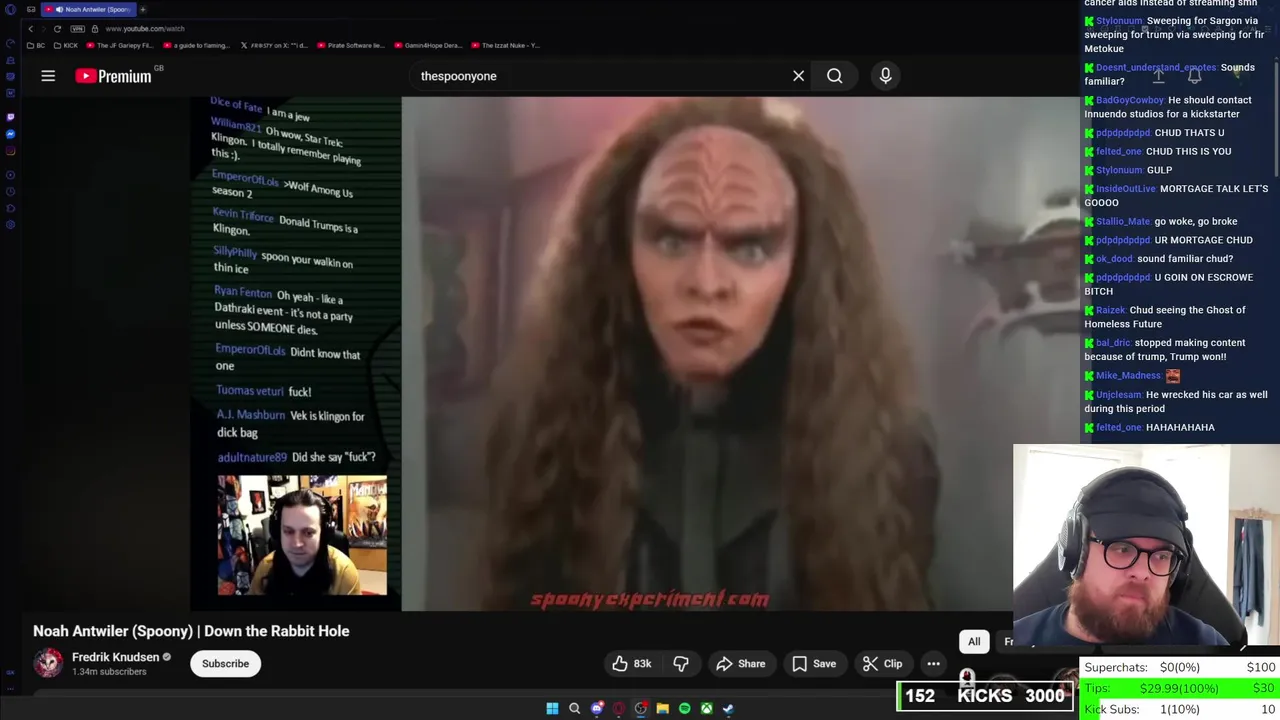Open Fredrik Knudsen channel name link
The width and height of the screenshot is (1280, 720).
click(x=116, y=657)
